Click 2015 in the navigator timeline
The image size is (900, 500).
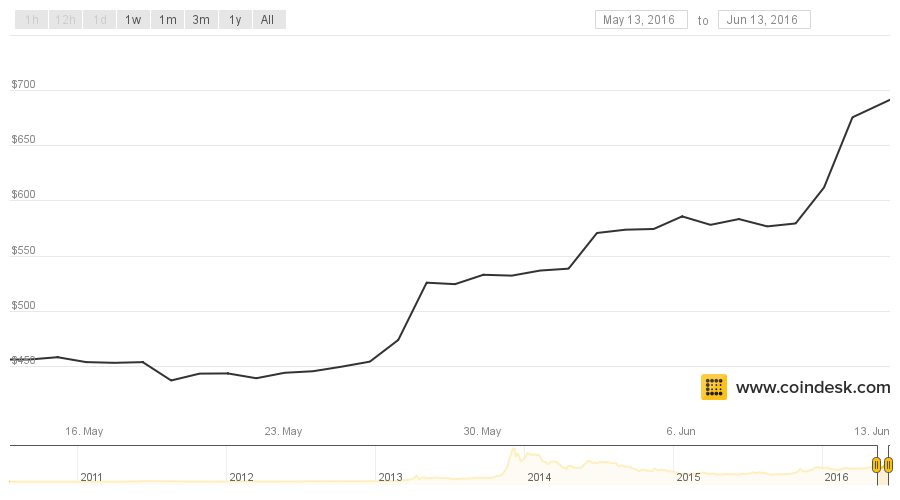[x=688, y=477]
